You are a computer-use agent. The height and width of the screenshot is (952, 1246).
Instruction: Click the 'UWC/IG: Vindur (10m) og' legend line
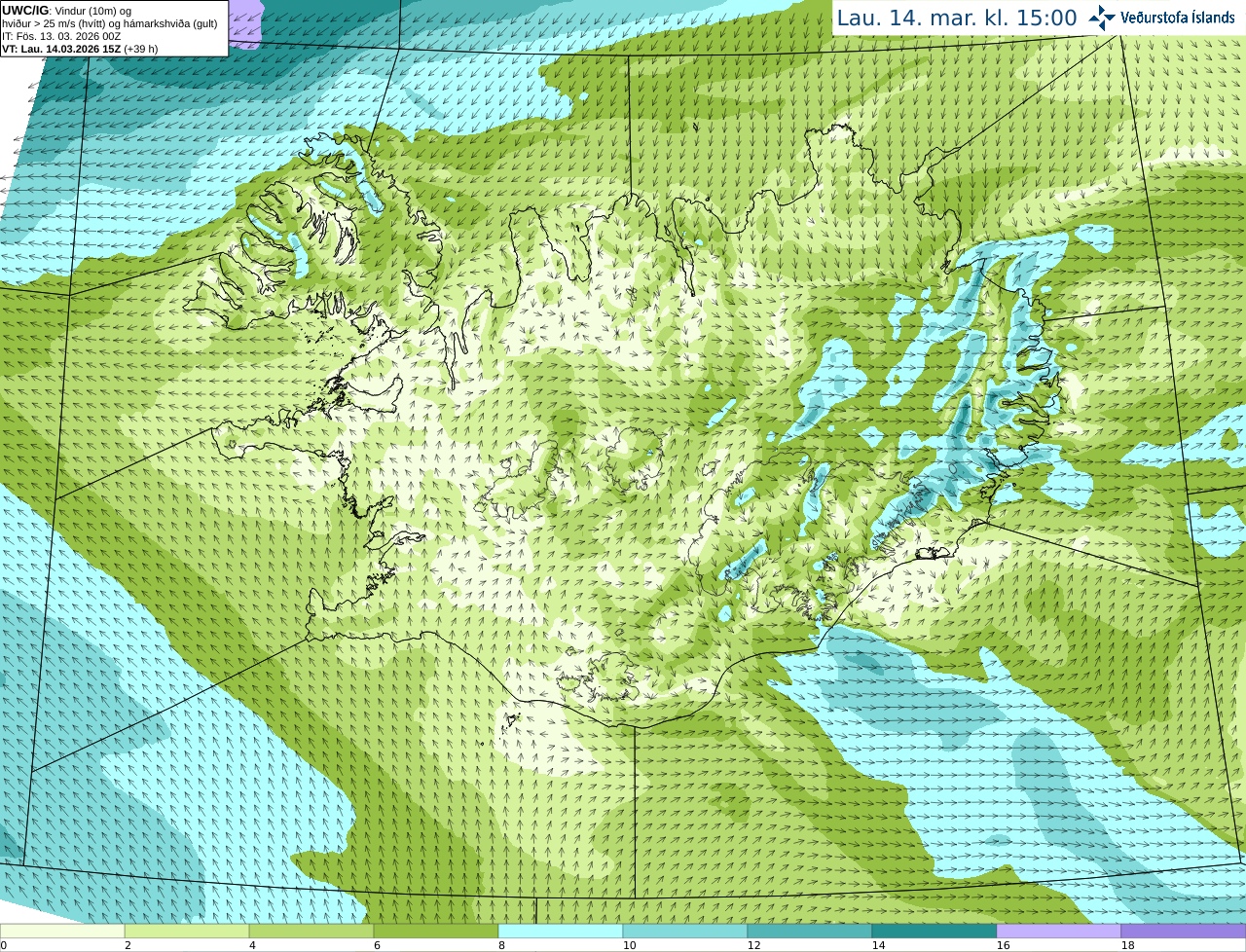point(66,11)
